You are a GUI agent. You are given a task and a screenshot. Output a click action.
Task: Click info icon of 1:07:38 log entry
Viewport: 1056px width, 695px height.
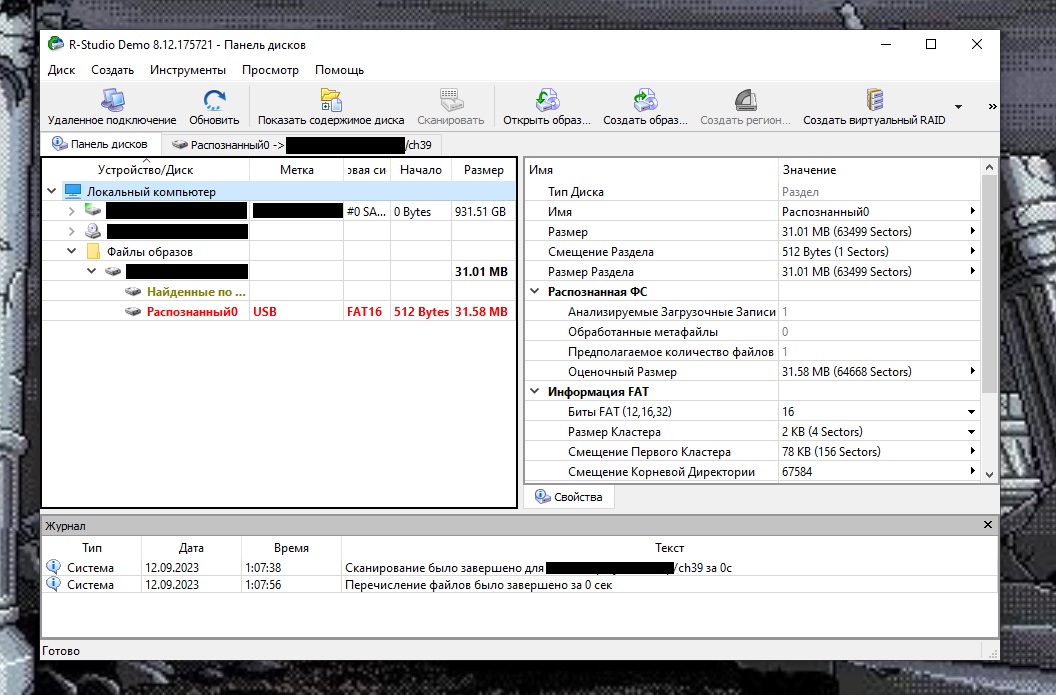[53, 566]
